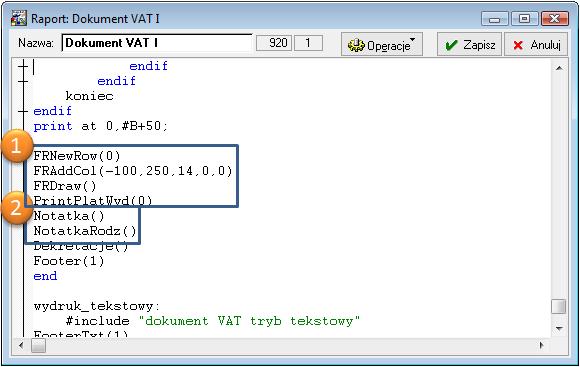580x367 pixels.
Task: Click the 920 number field
Action: click(274, 43)
